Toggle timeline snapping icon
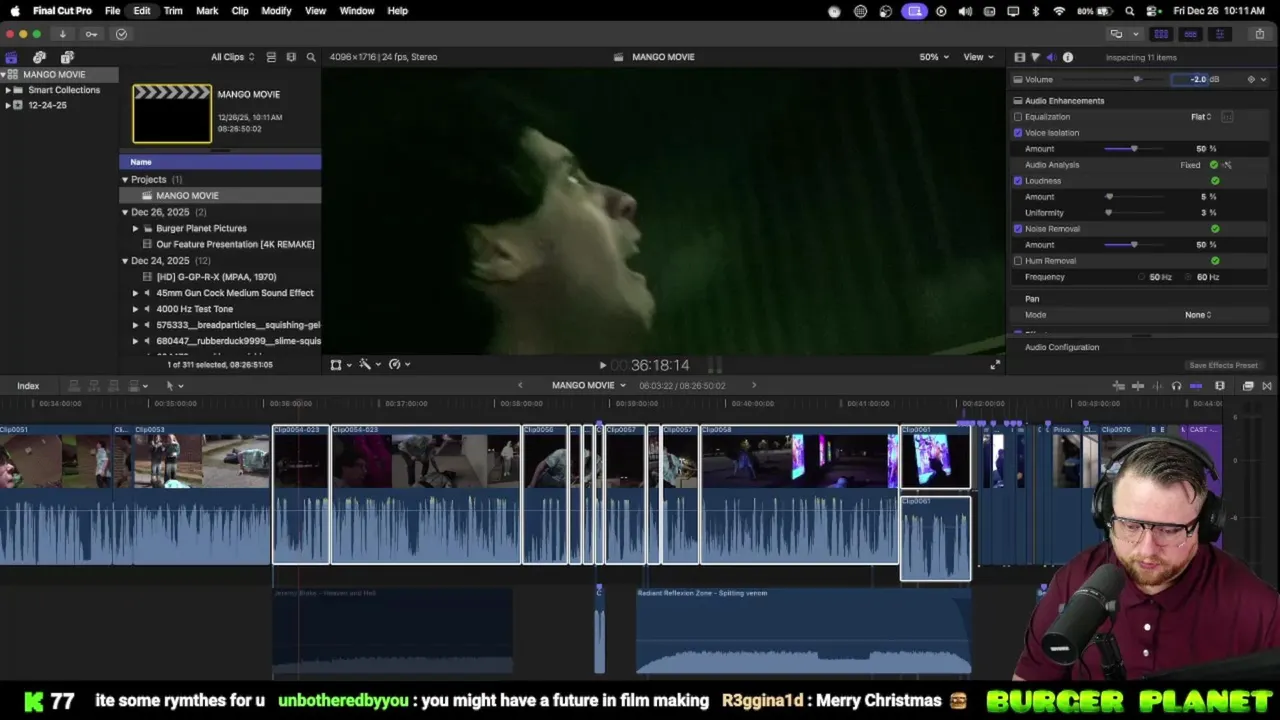Image resolution: width=1280 pixels, height=720 pixels. [x=1196, y=386]
